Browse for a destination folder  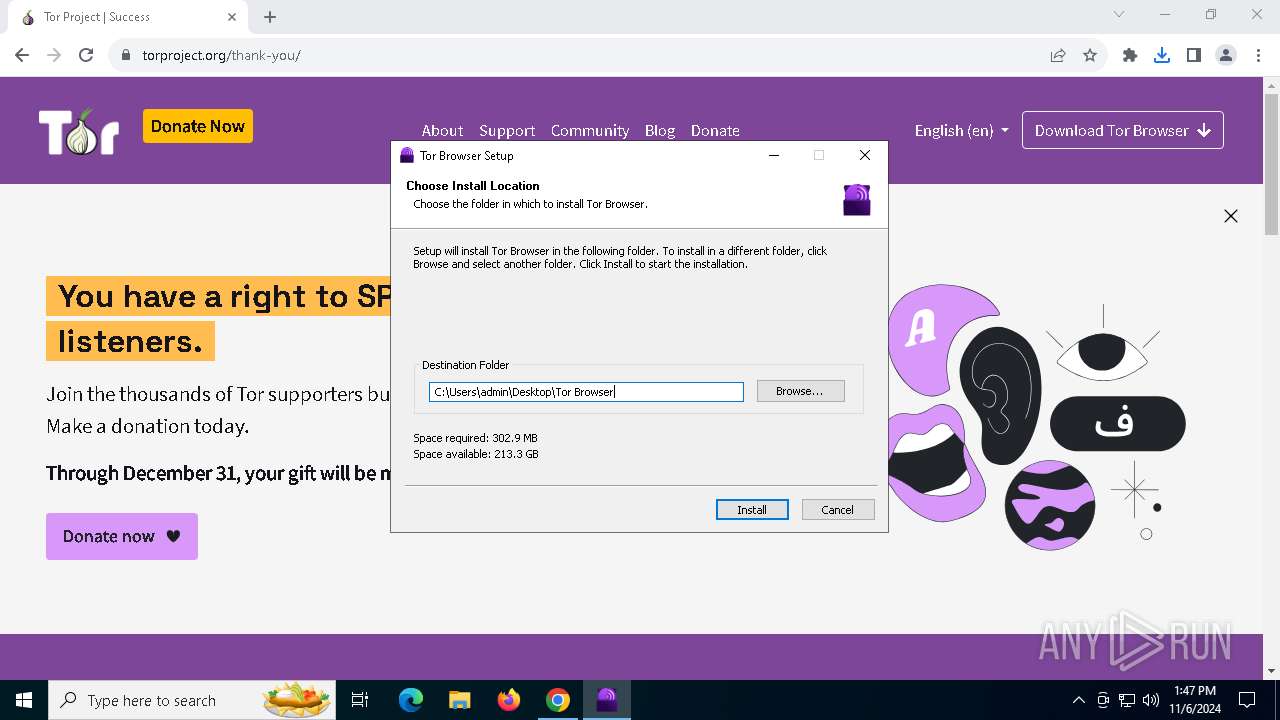801,391
